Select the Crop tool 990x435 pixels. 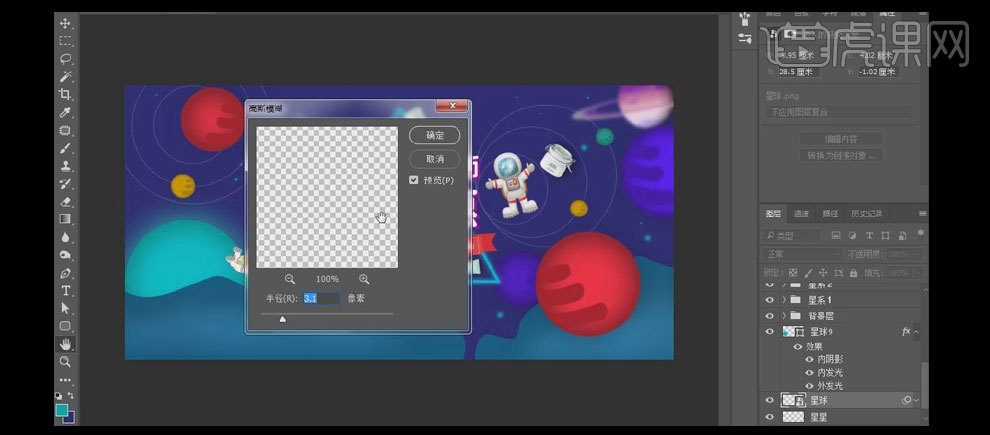[x=65, y=95]
